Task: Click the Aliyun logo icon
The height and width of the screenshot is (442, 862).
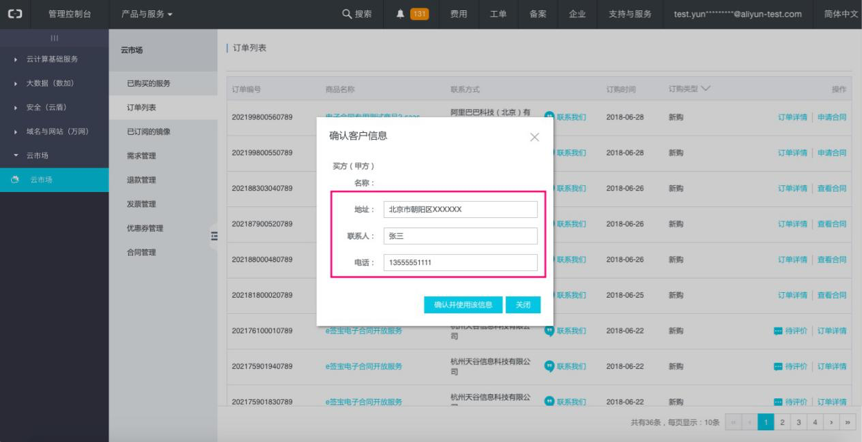Action: point(15,14)
